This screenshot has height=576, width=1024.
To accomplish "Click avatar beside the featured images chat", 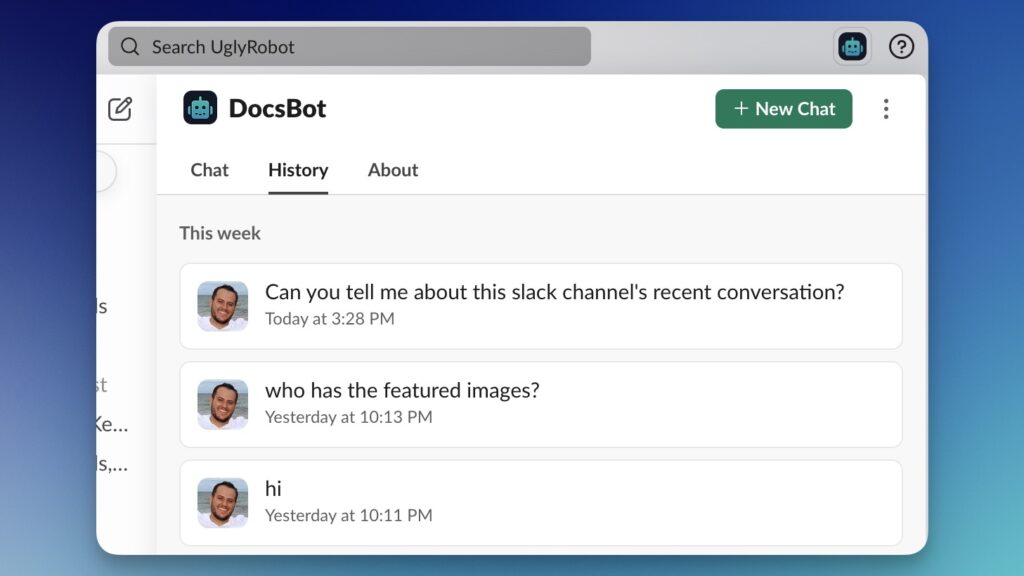I will [x=223, y=404].
